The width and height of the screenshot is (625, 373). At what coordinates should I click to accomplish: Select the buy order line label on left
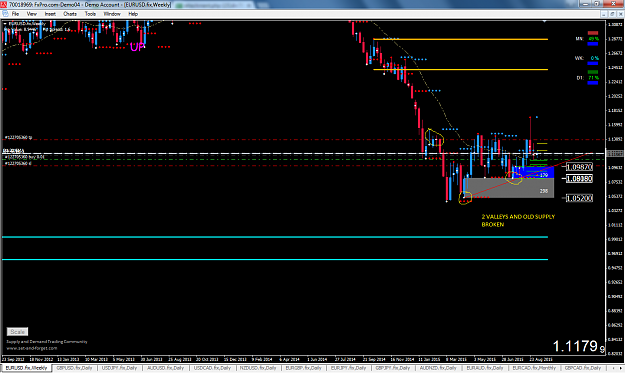pyautogui.click(x=24, y=157)
